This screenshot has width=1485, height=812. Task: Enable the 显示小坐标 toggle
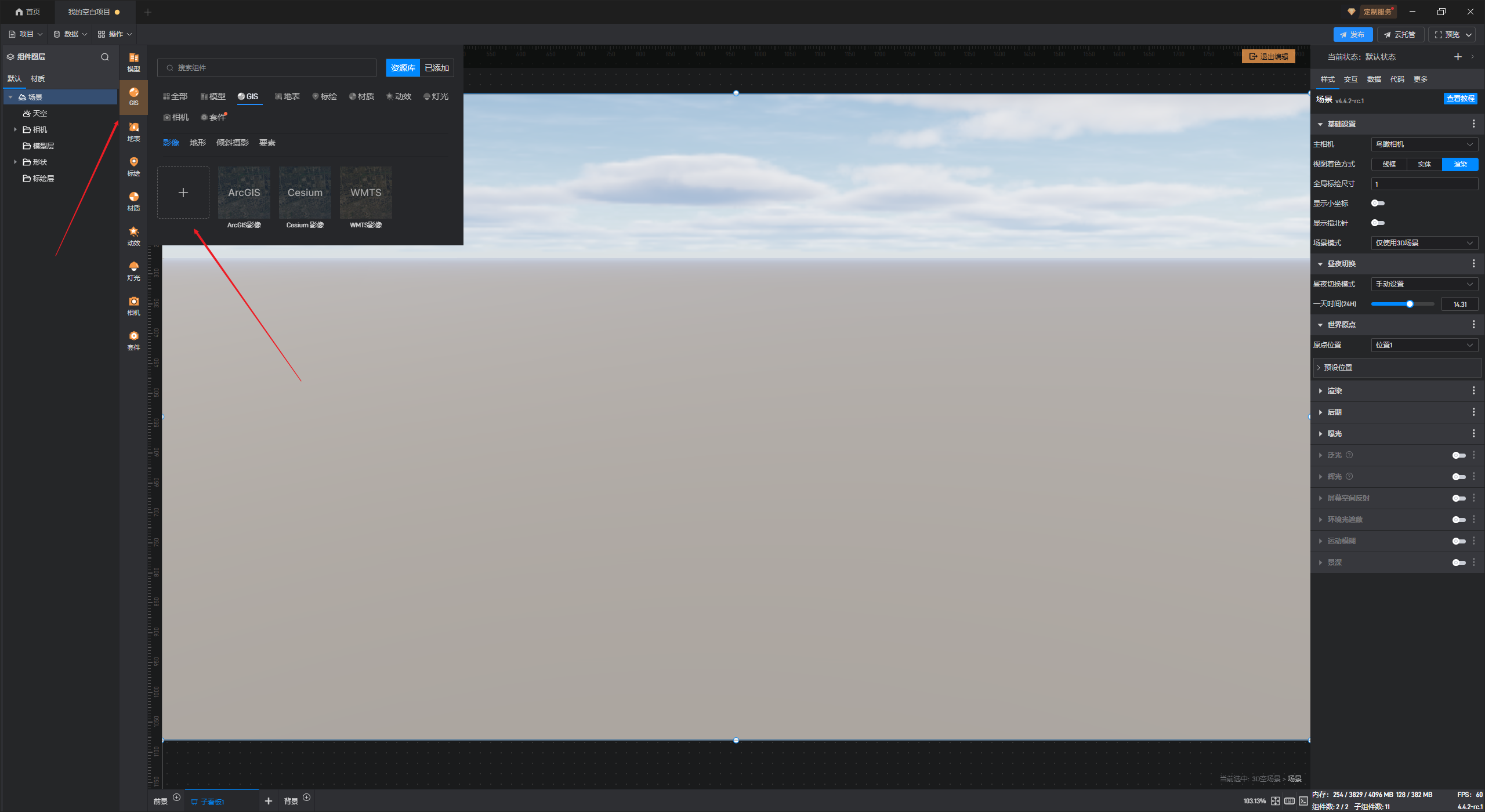(x=1378, y=204)
